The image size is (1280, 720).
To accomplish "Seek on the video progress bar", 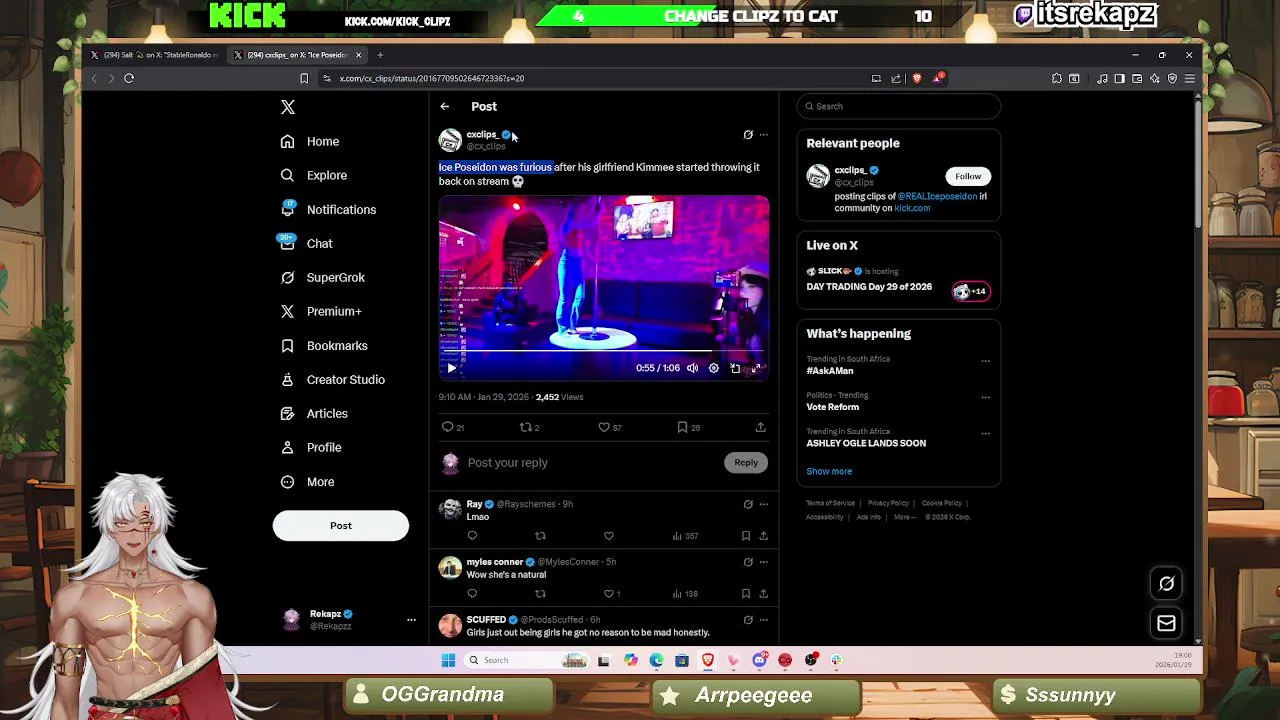I will 604,351.
